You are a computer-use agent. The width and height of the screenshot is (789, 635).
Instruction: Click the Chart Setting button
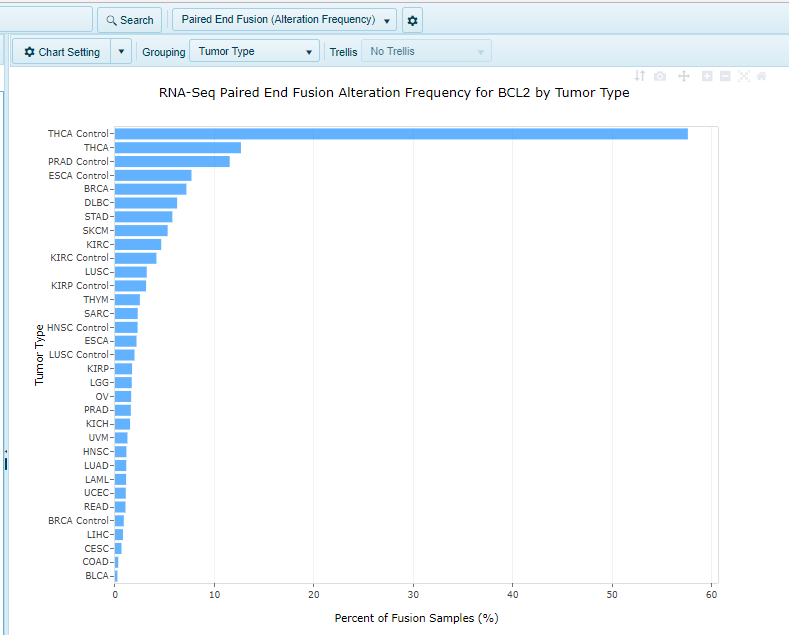pos(61,52)
